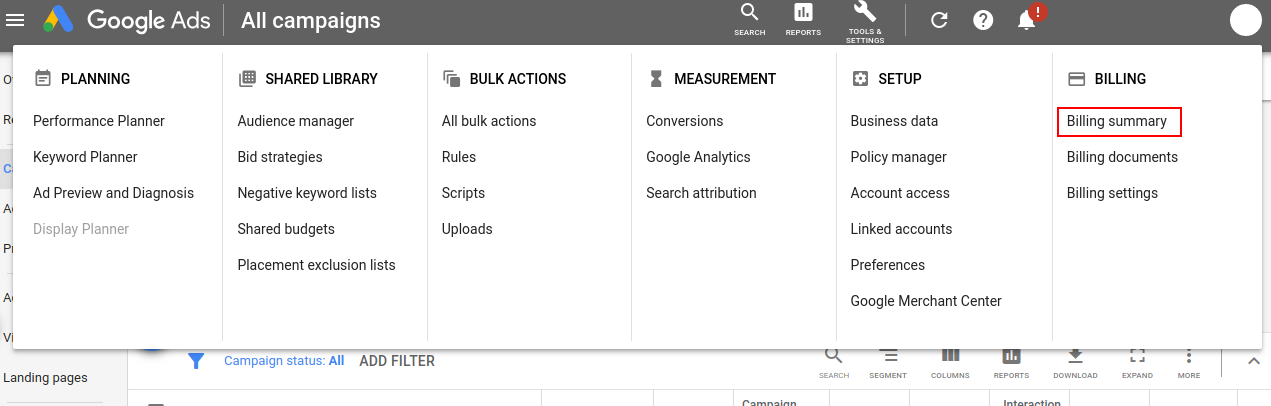
Task: Open the Segment icon in table toolbar
Action: tap(888, 364)
